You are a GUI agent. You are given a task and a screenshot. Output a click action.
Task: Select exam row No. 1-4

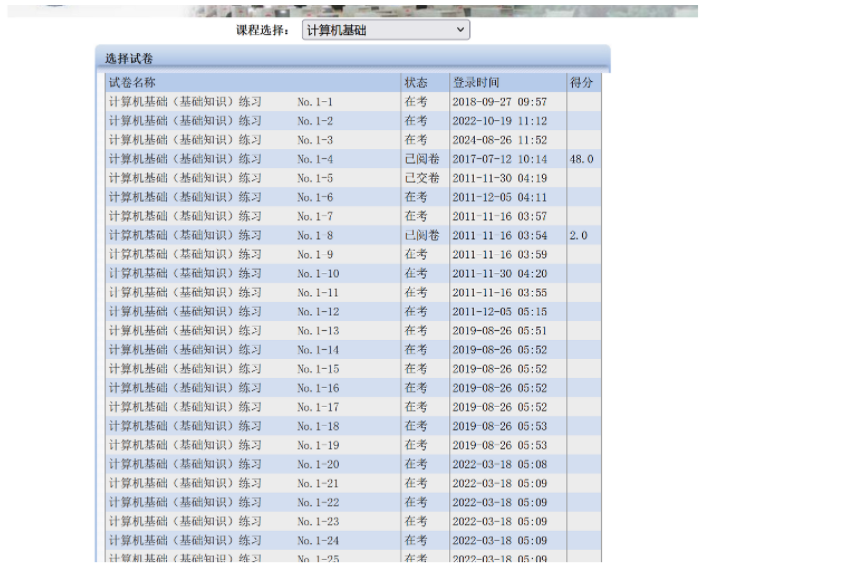pos(353,159)
